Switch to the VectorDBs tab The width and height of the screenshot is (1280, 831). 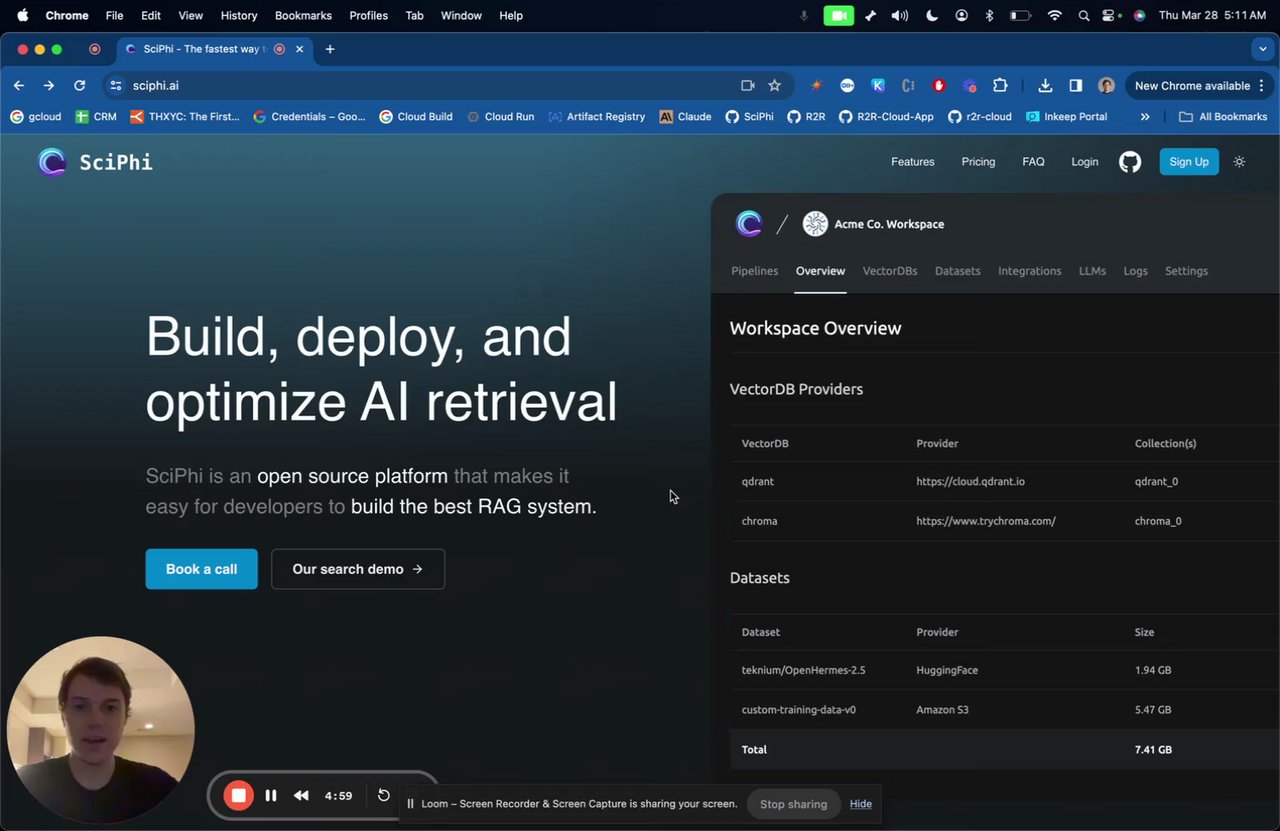click(x=890, y=271)
